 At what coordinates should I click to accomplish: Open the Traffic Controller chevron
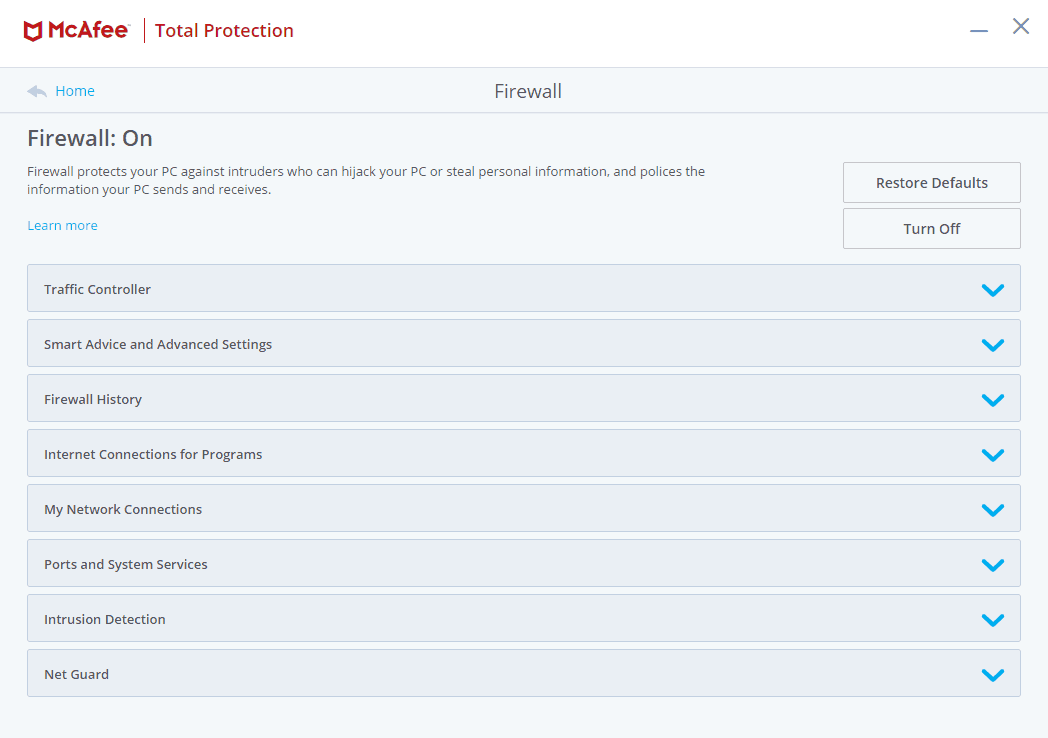[x=993, y=289]
